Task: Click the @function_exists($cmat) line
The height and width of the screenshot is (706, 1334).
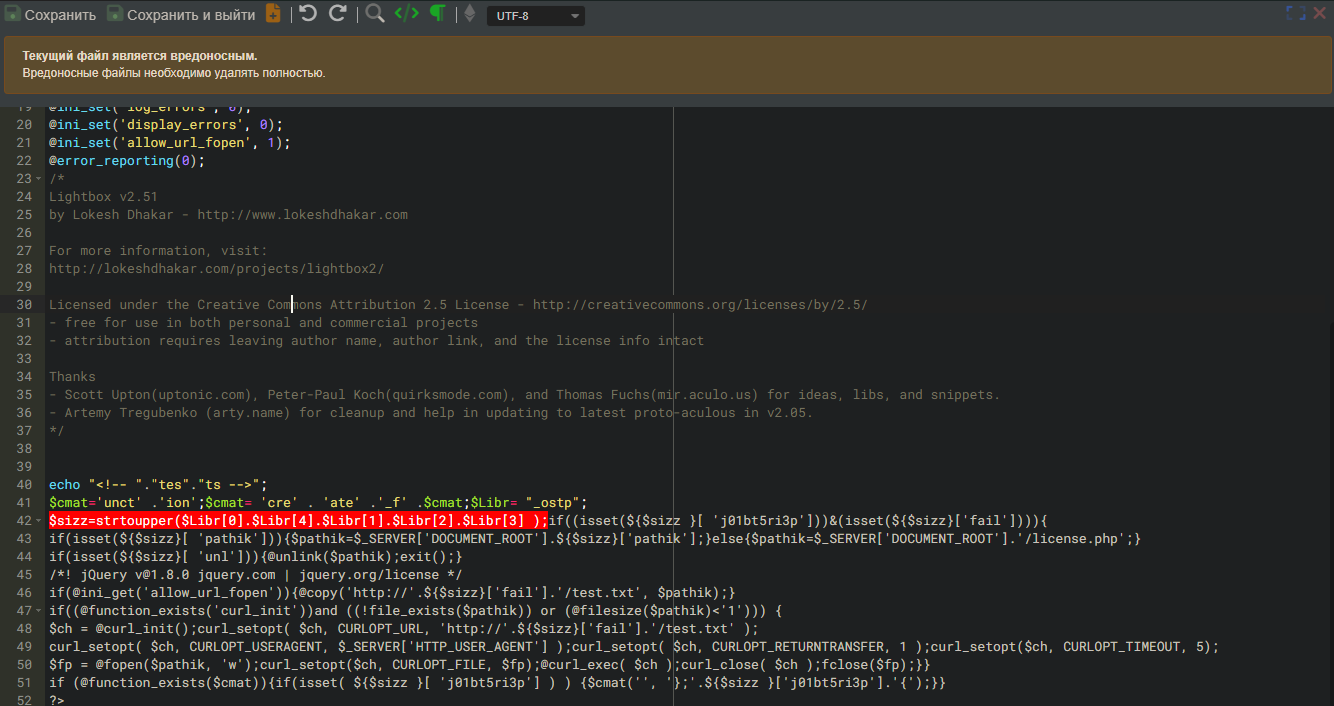Action: [497, 683]
